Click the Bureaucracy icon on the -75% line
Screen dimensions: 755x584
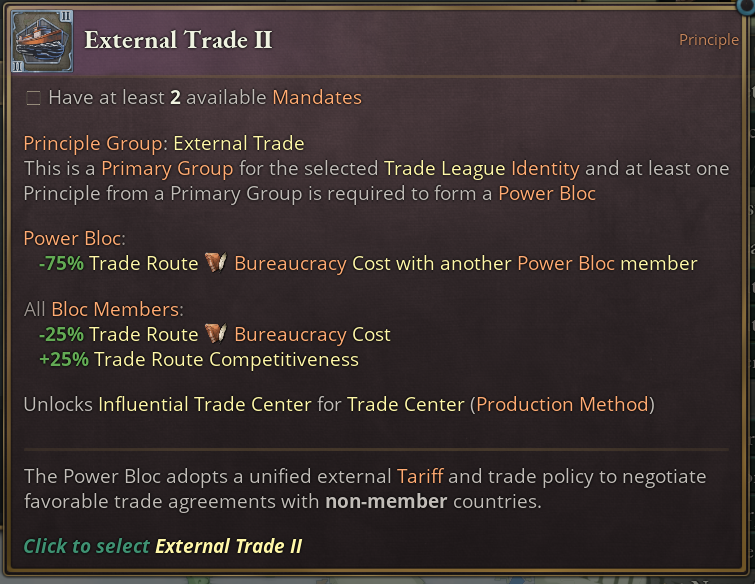[x=216, y=263]
